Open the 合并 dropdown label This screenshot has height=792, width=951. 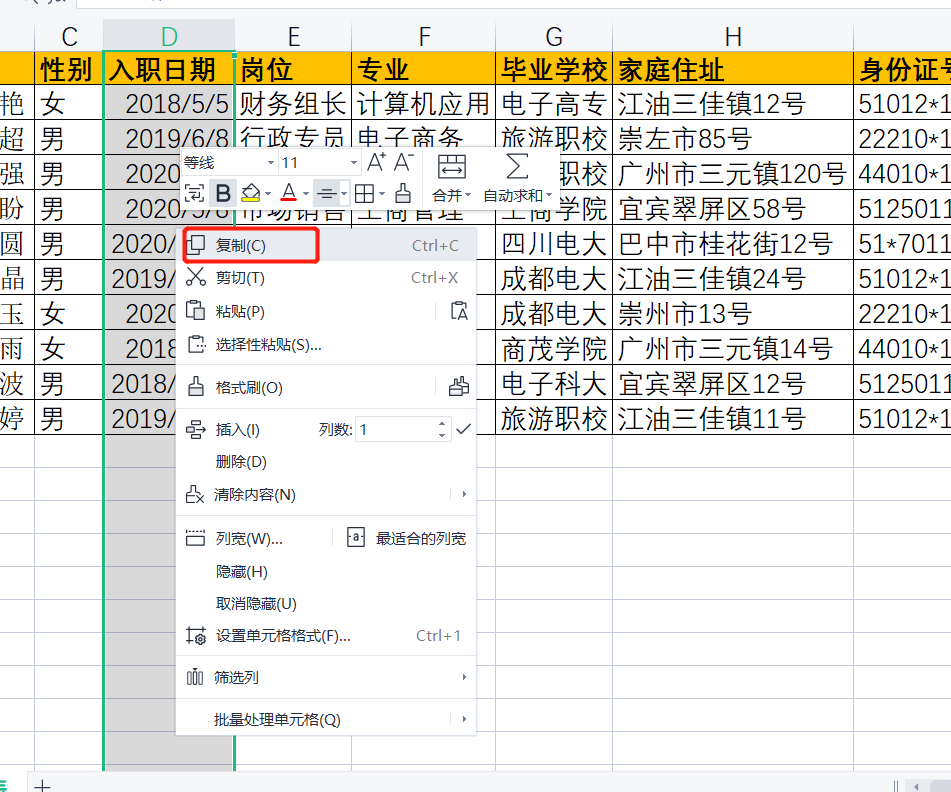(451, 195)
